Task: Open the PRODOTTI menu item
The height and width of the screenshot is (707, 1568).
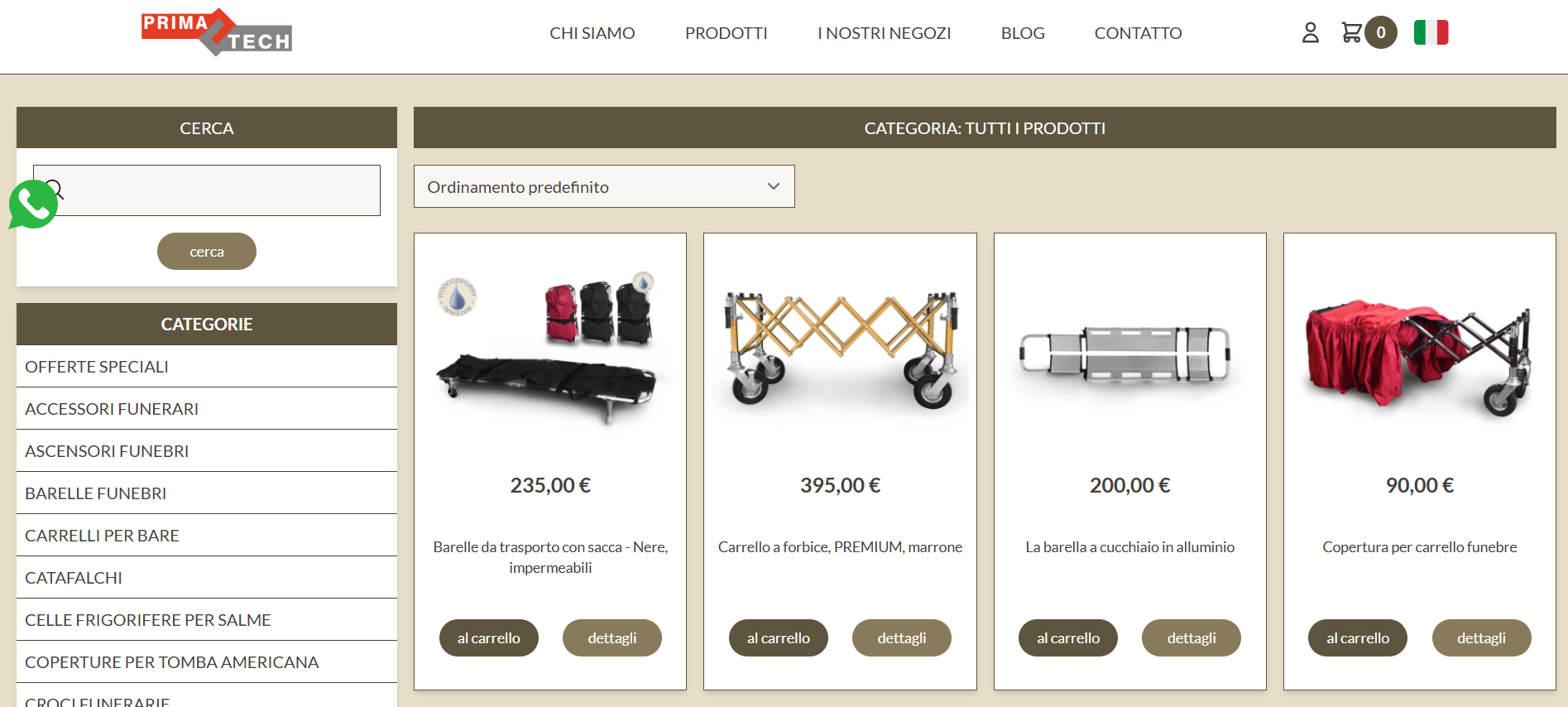Action: pyautogui.click(x=726, y=33)
